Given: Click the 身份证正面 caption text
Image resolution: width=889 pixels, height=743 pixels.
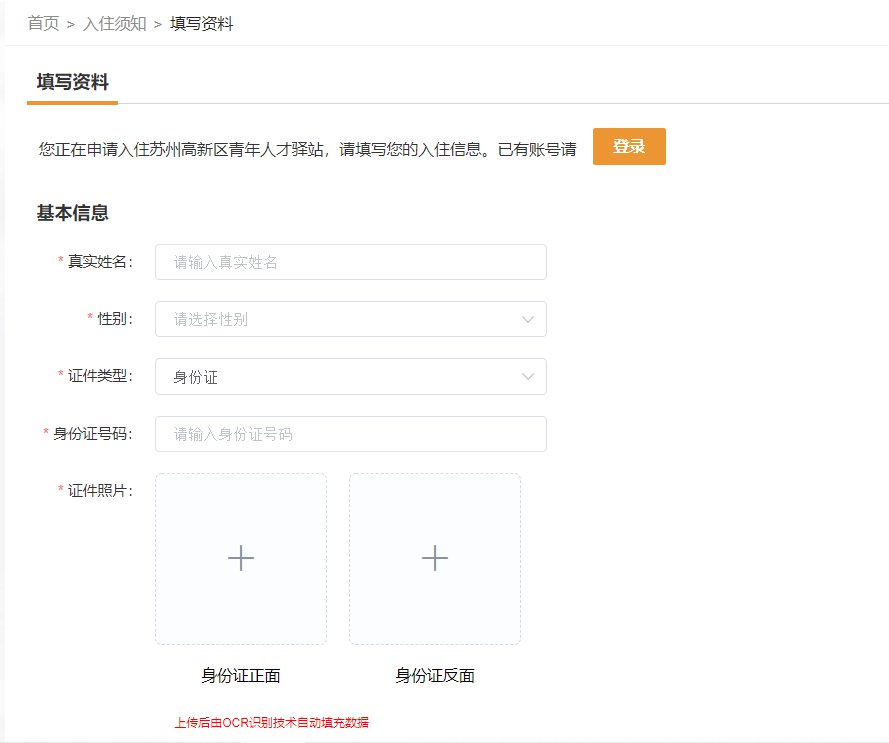Looking at the screenshot, I should point(241,676).
